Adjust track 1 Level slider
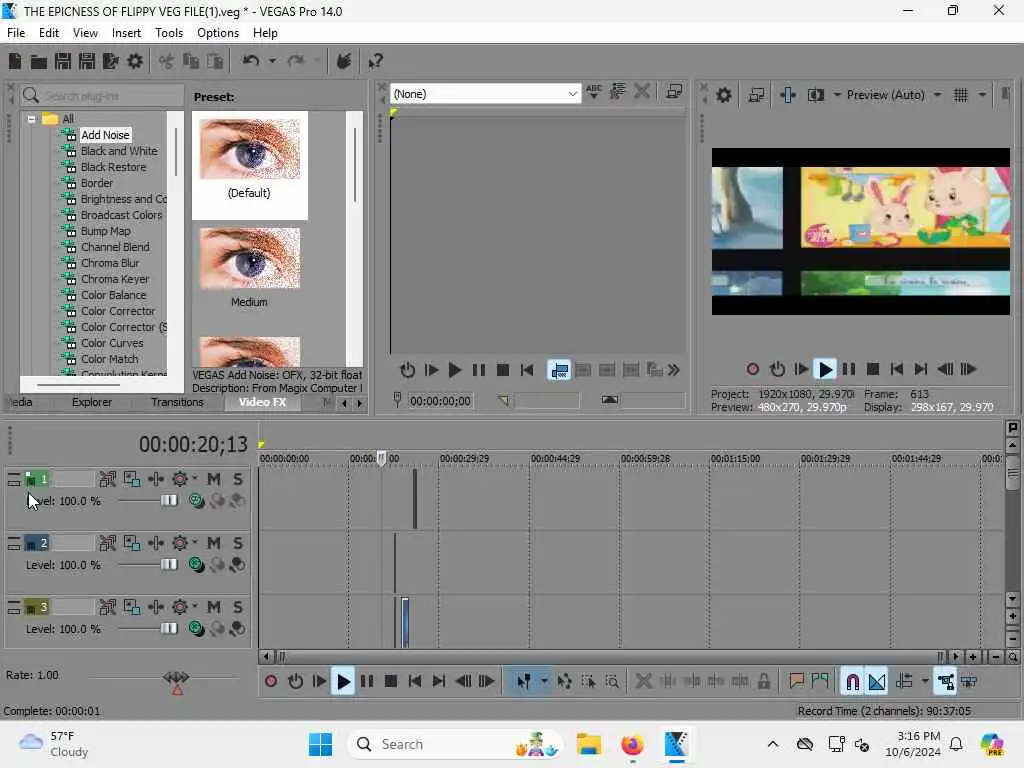This screenshot has height=768, width=1024. point(168,501)
